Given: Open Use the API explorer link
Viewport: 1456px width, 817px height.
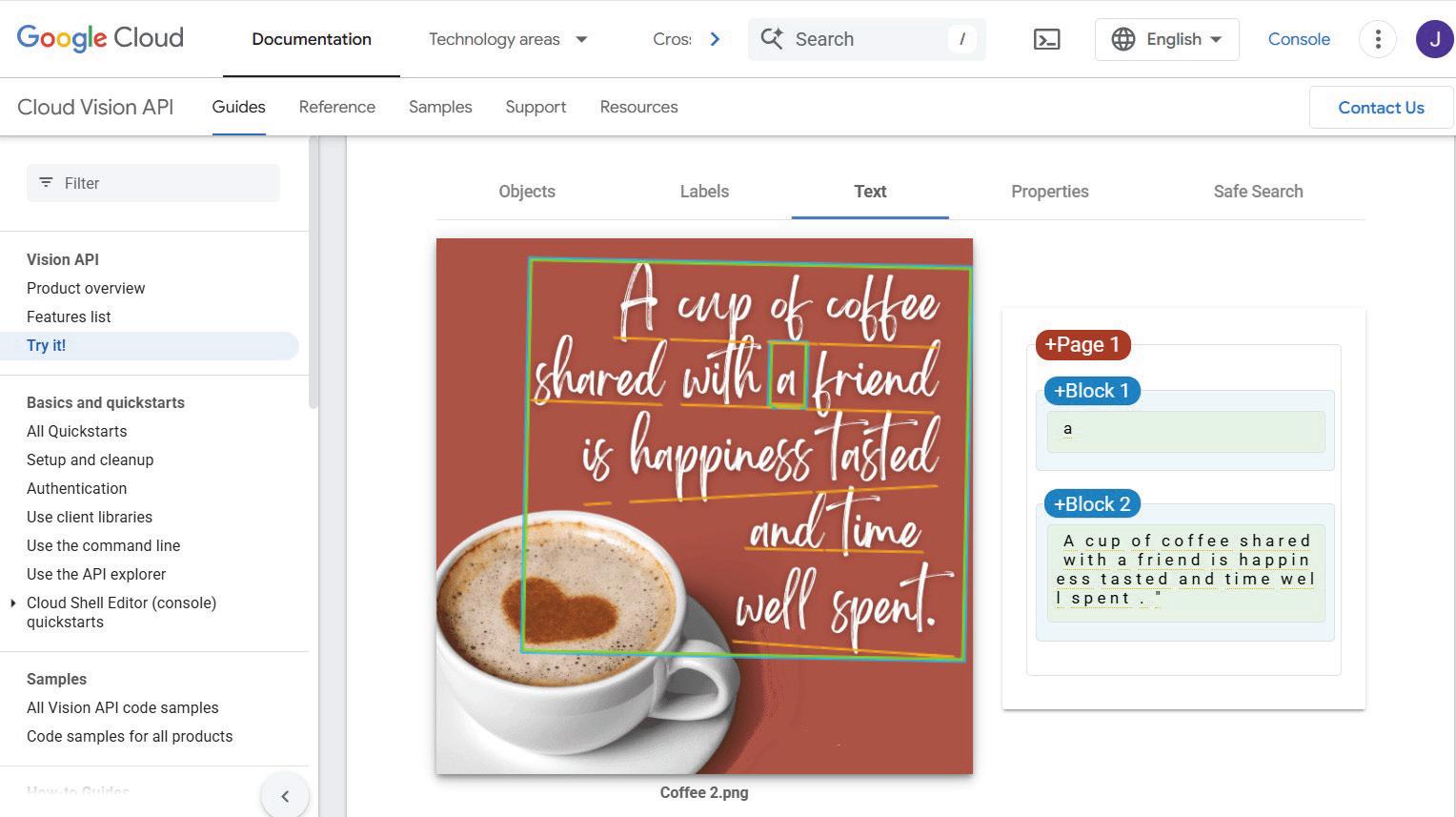Looking at the screenshot, I should [96, 574].
